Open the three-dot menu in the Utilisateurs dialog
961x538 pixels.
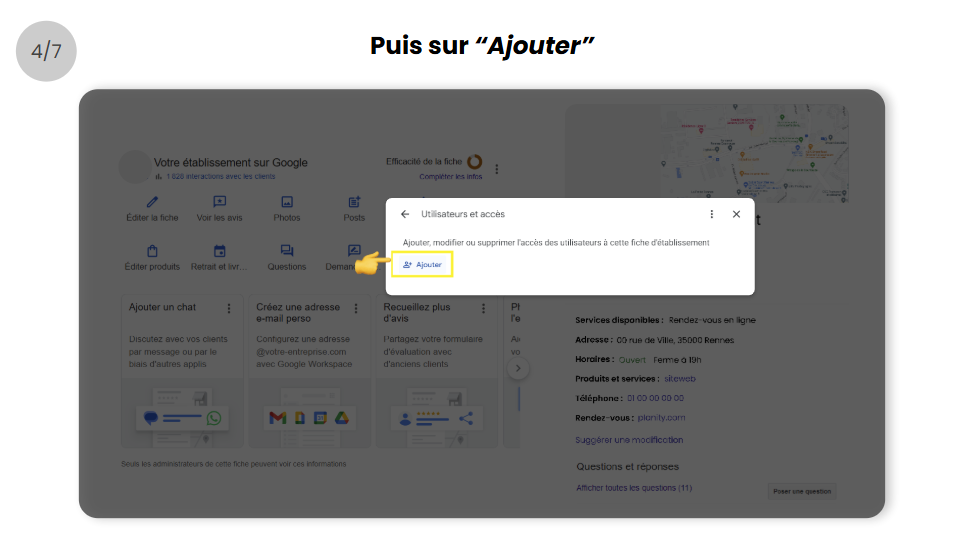click(712, 214)
